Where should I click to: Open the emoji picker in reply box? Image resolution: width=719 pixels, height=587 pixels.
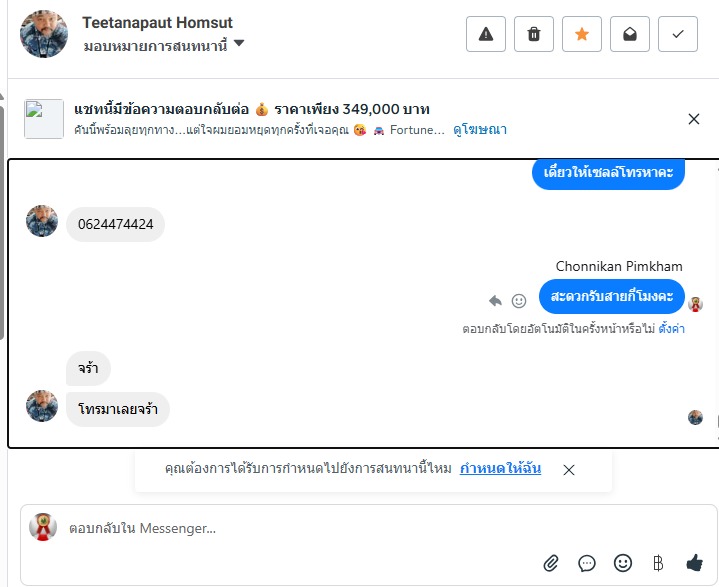tap(623, 563)
